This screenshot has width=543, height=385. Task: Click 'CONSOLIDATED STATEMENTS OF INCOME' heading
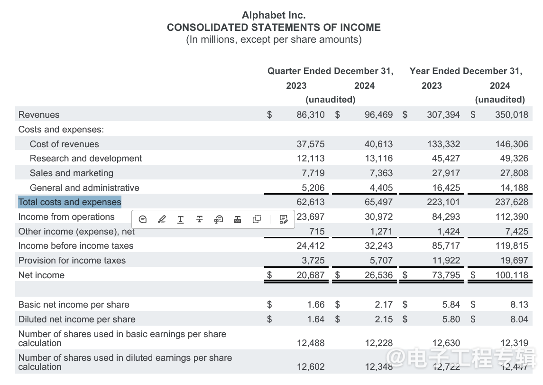pos(274,27)
